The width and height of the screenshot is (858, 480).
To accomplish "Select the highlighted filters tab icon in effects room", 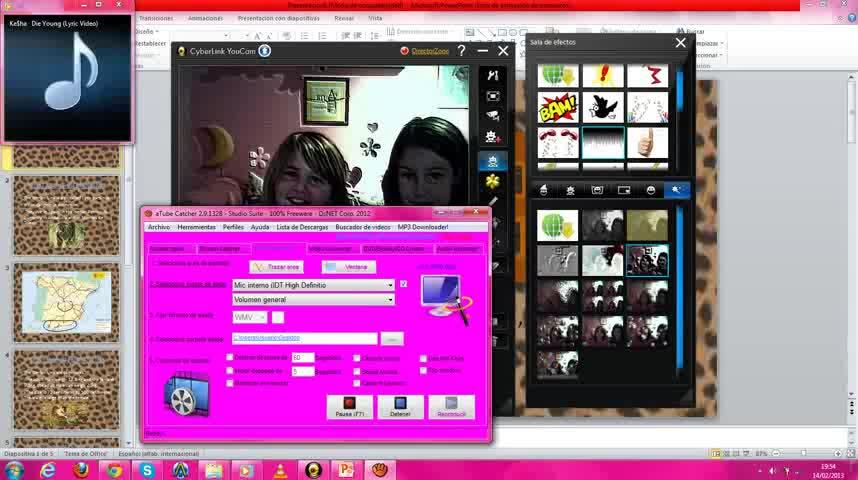I will pyautogui.click(x=677, y=190).
